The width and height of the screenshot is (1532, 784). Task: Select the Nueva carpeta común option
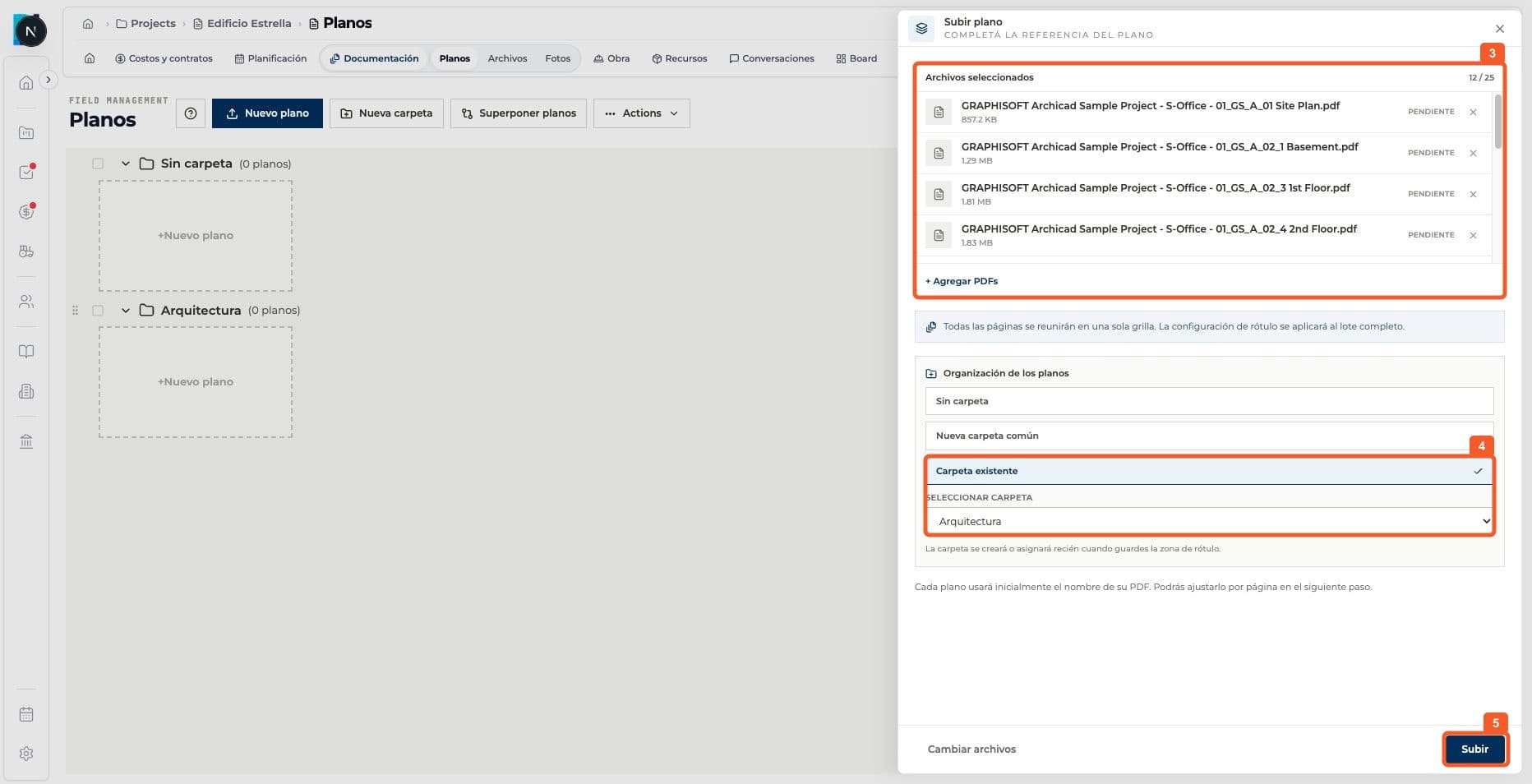(1209, 436)
